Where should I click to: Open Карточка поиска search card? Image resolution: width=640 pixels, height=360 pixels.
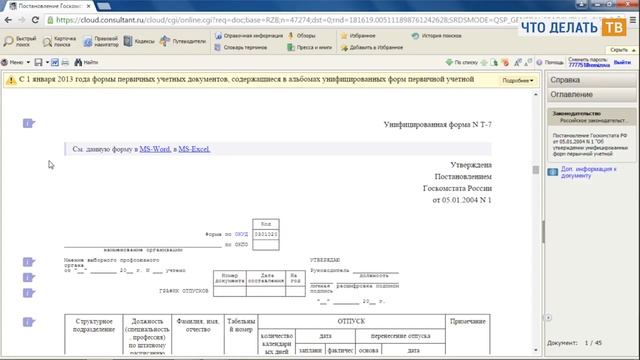click(x=60, y=41)
